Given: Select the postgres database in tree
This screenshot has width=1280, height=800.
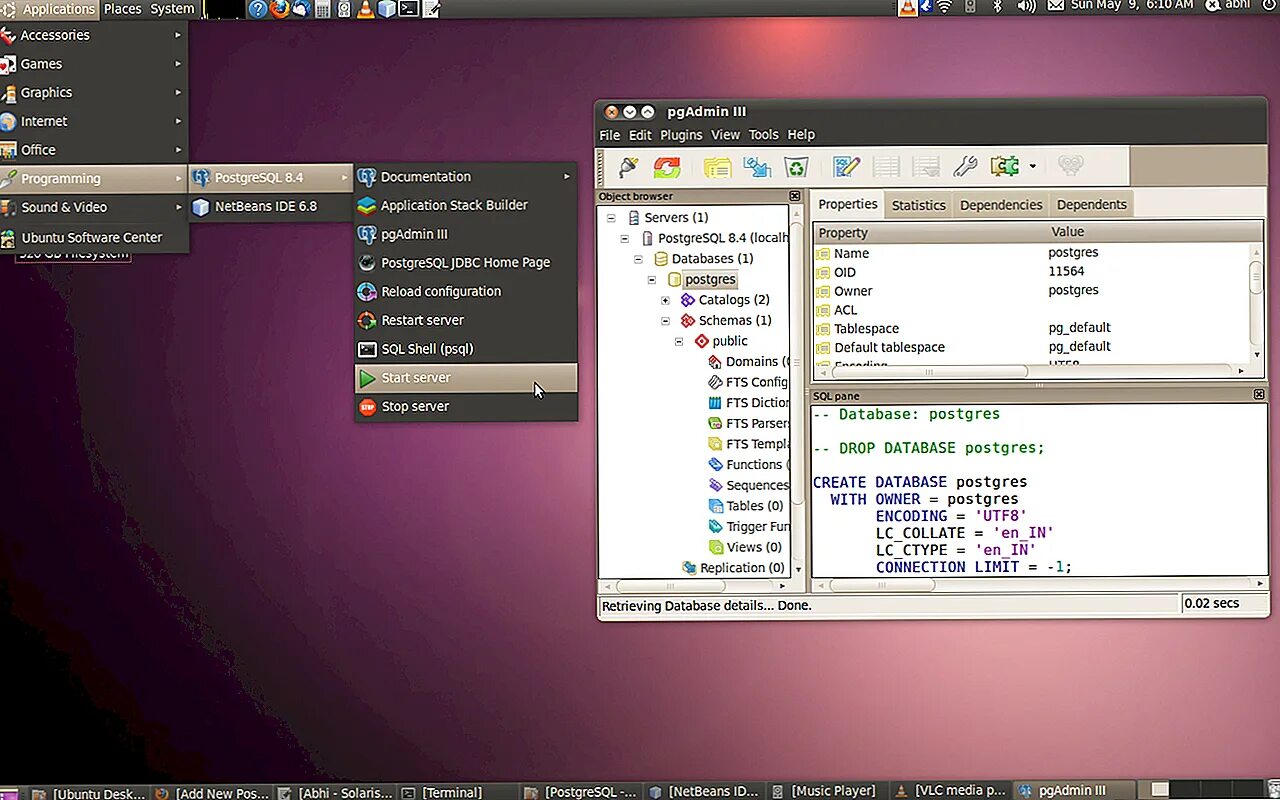Looking at the screenshot, I should click(710, 279).
